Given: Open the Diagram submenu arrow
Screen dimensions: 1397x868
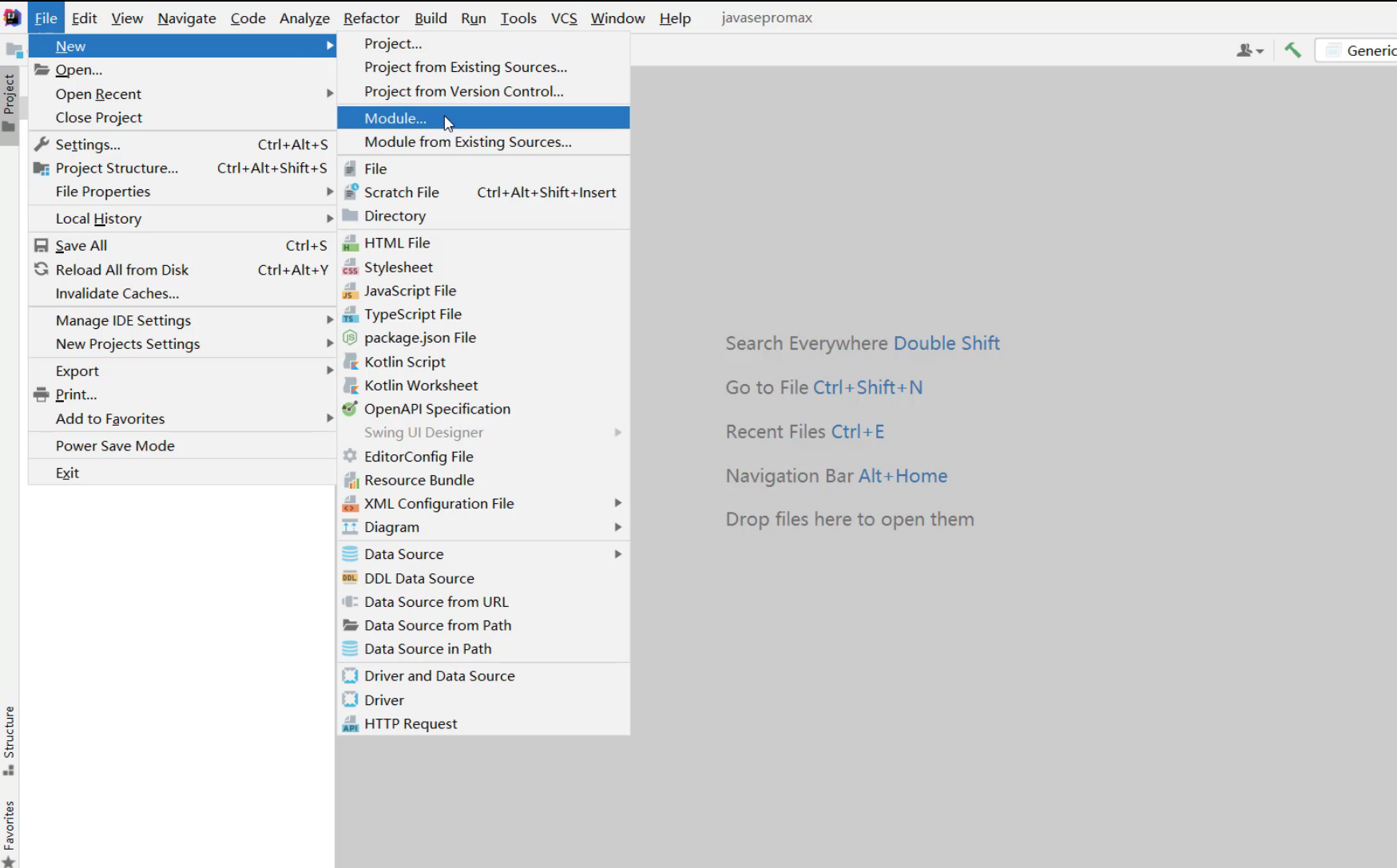Looking at the screenshot, I should point(618,527).
